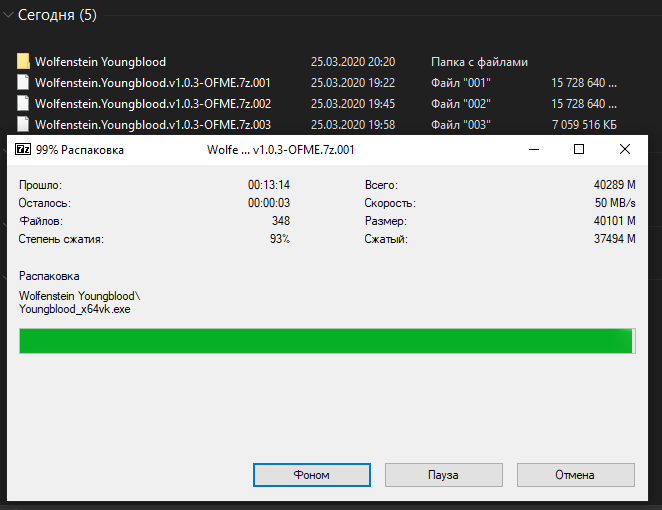
Task: Maximize the 7-Zip extraction dialog
Action: (579, 149)
